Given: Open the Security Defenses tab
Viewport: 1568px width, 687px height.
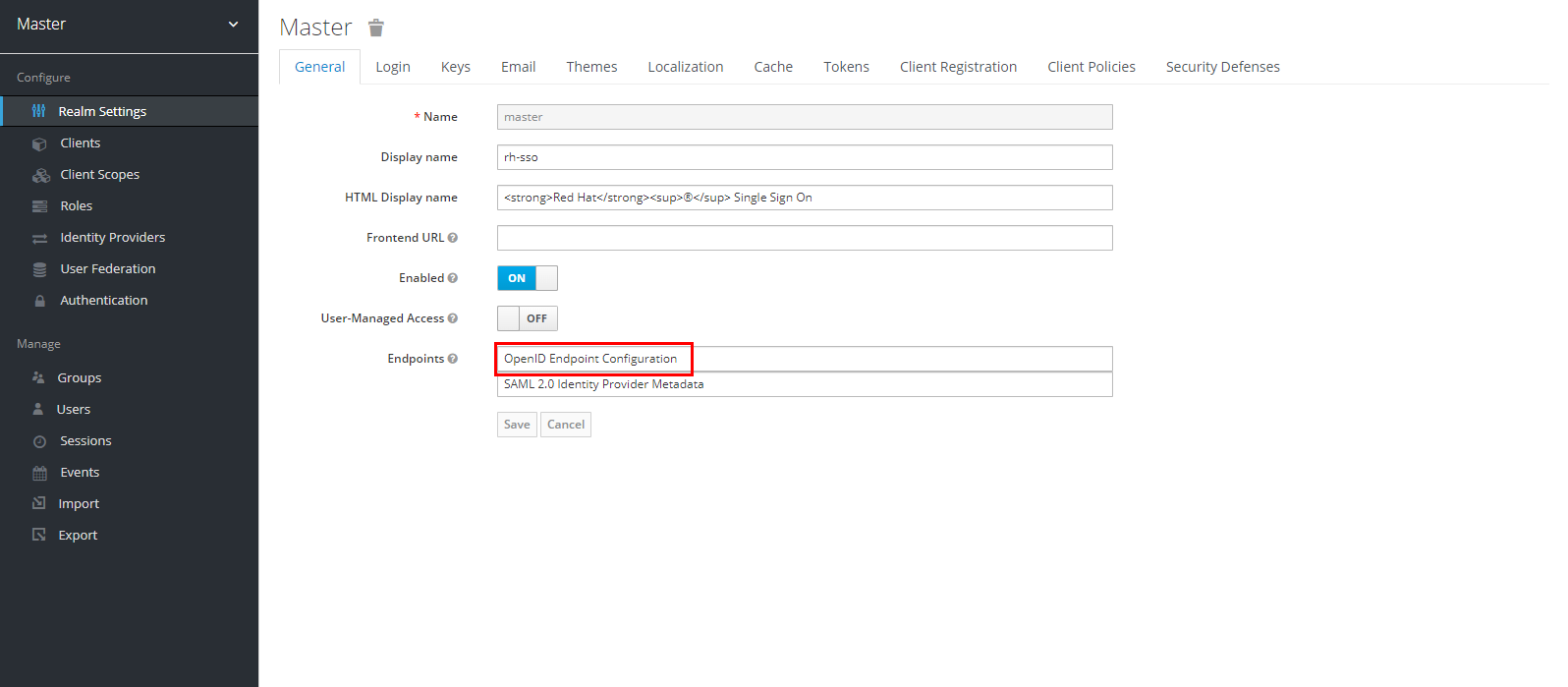Looking at the screenshot, I should [1222, 67].
